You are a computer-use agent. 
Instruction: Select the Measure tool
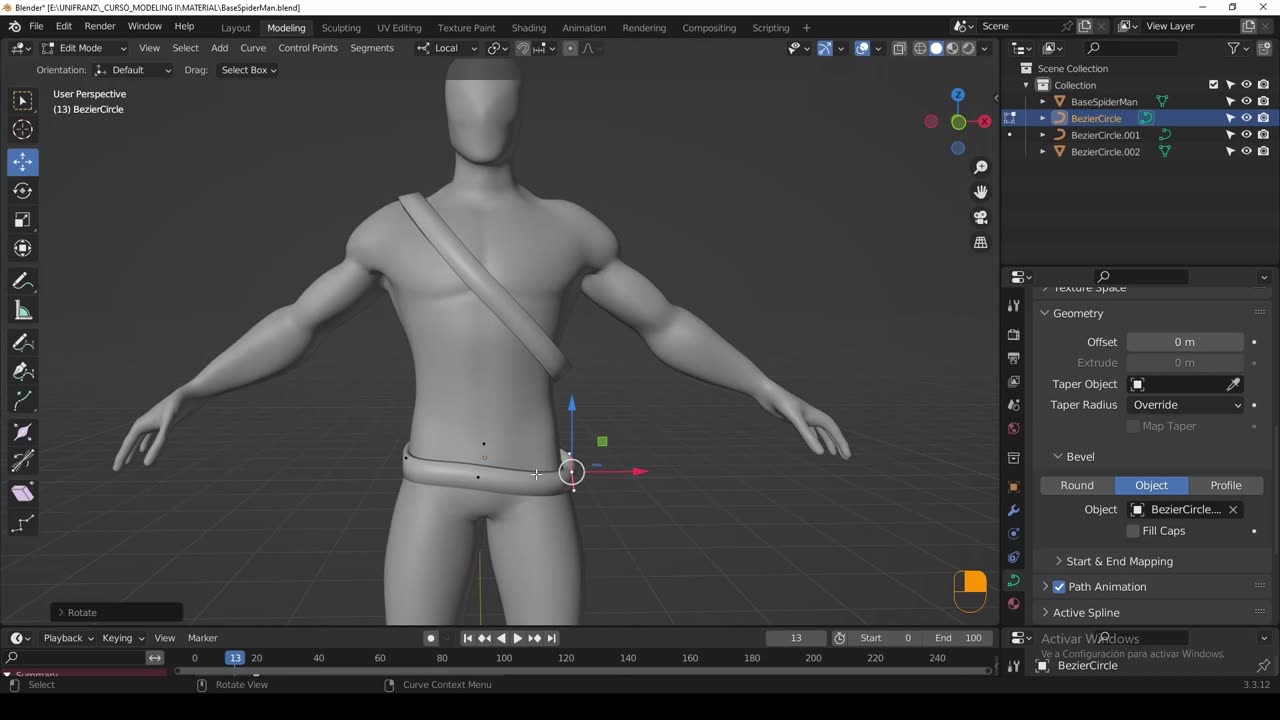[x=22, y=310]
